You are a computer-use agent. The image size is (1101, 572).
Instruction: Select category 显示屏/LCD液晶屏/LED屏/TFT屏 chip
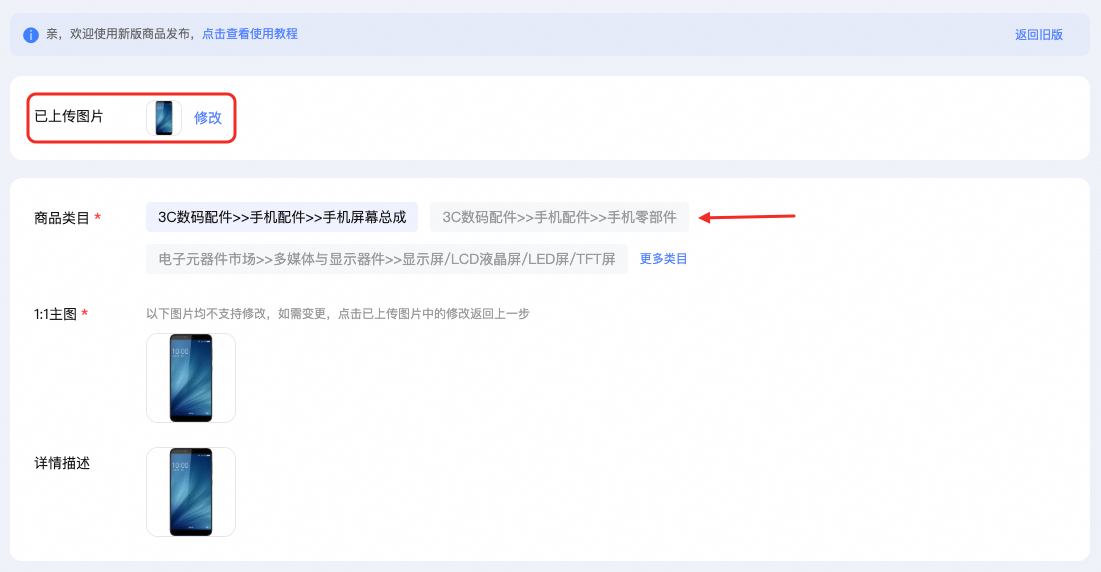[386, 259]
